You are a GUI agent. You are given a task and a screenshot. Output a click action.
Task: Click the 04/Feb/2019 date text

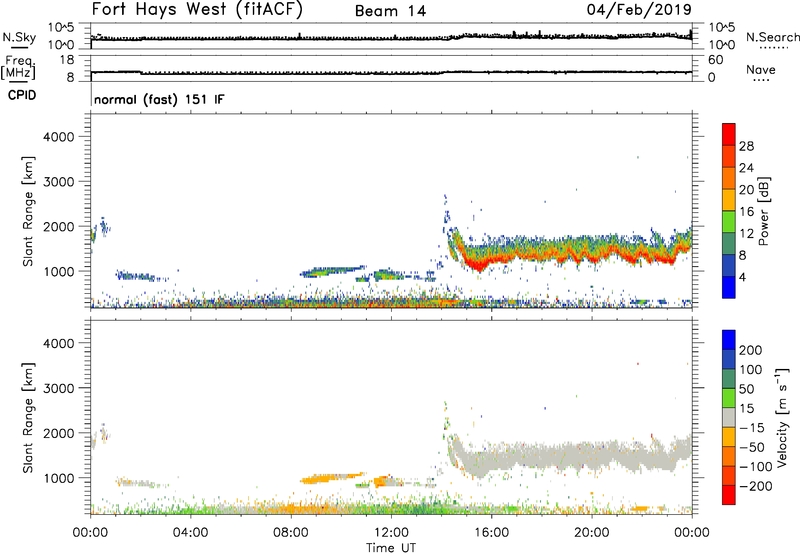click(x=647, y=10)
